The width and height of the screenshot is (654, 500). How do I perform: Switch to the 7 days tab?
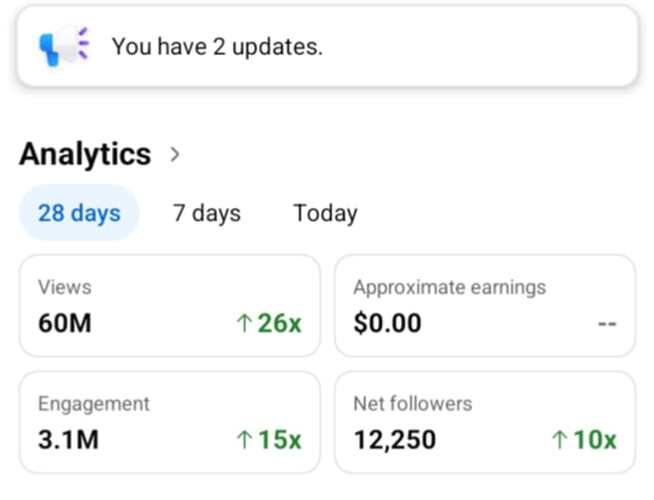click(207, 213)
